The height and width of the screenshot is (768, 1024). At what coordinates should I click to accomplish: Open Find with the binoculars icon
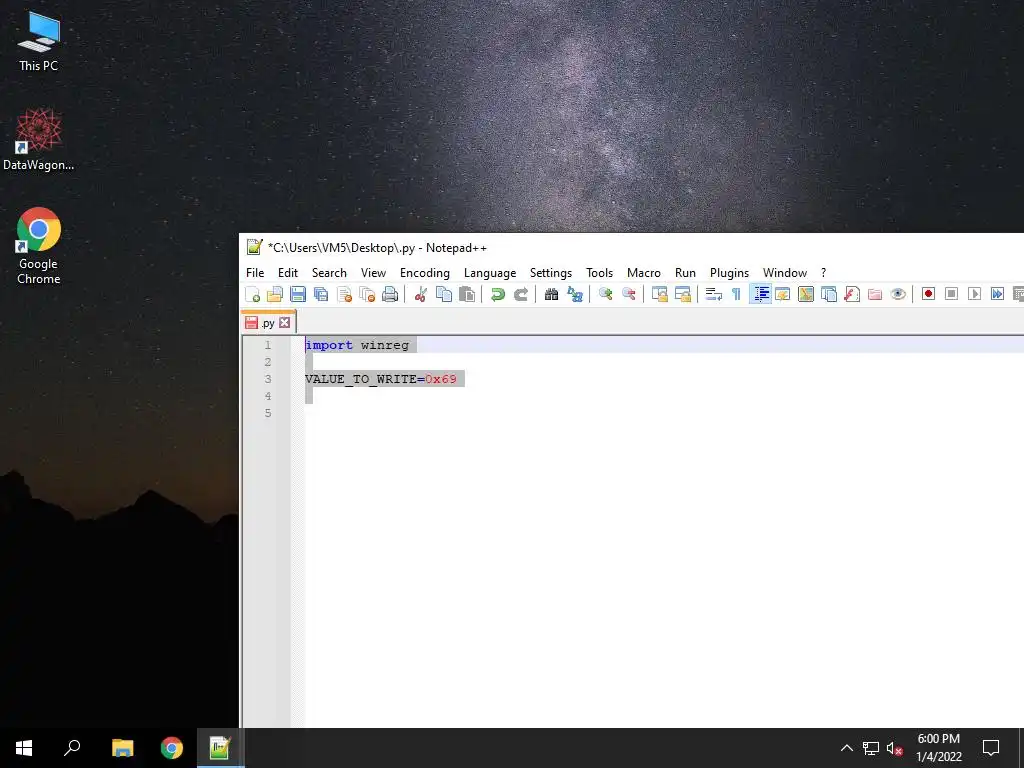click(551, 294)
